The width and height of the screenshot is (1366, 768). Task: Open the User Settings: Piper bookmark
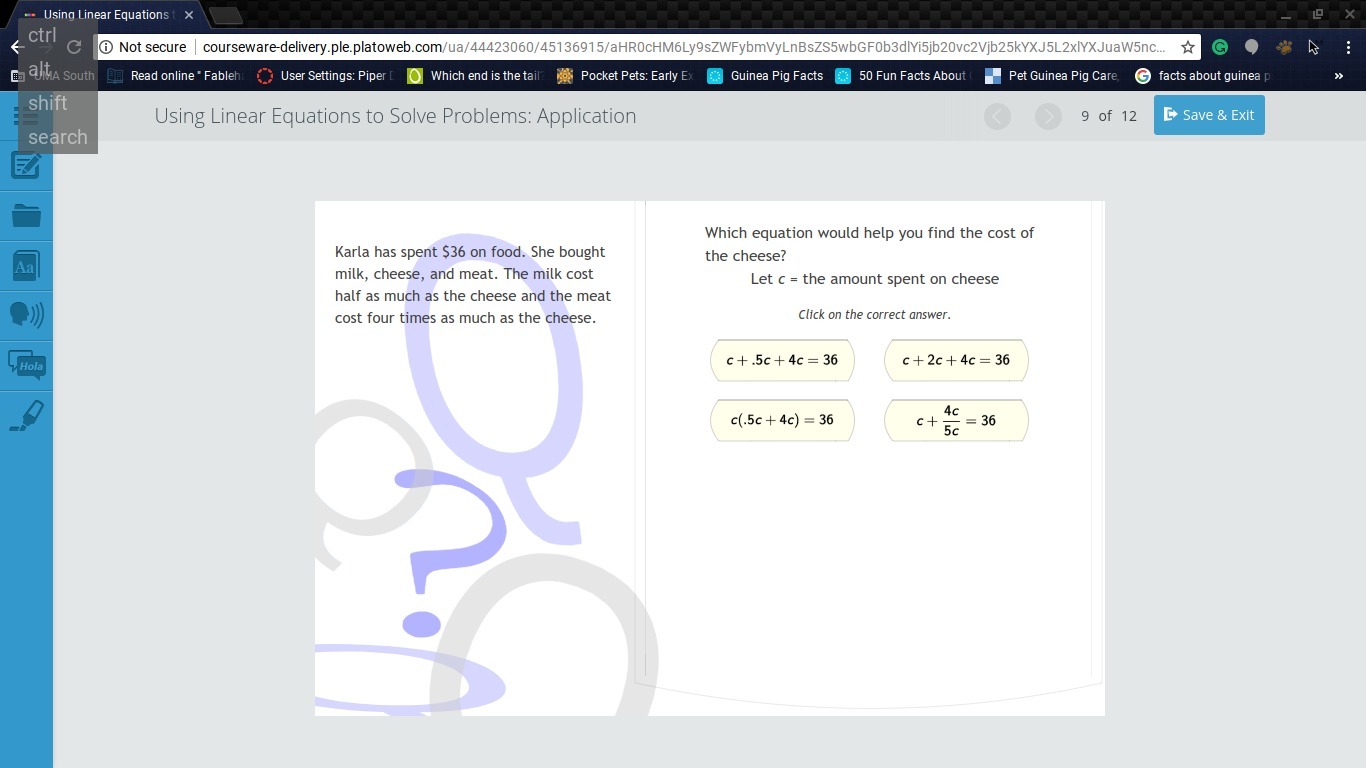[x=325, y=76]
